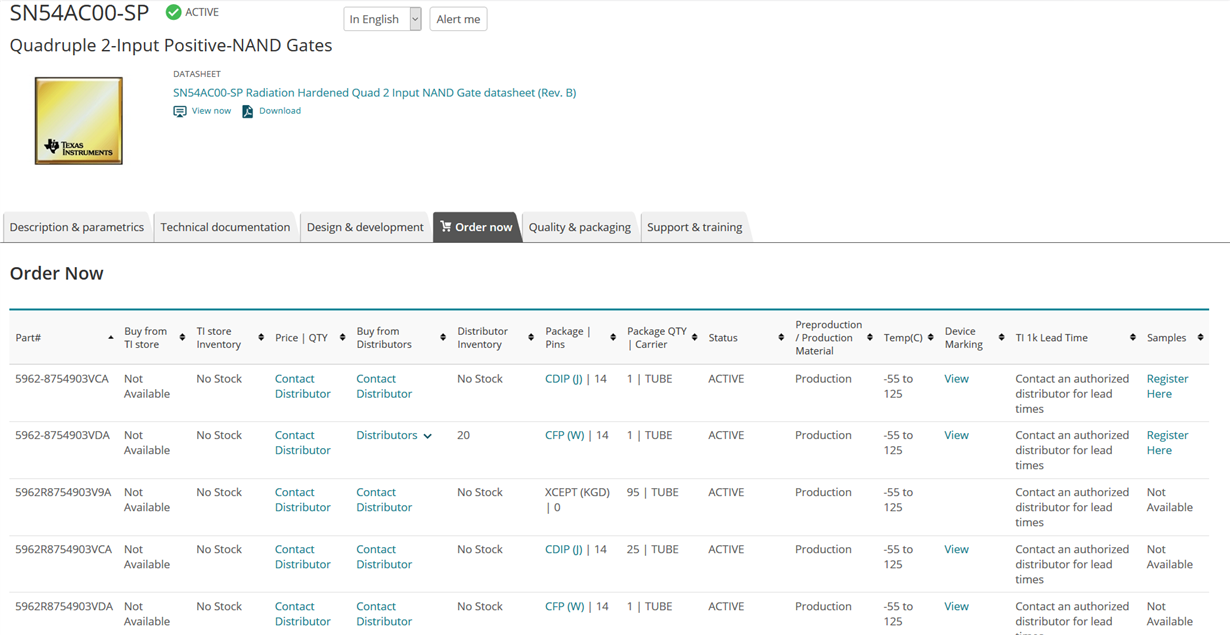1230x635 pixels.
Task: Click CDIP (J) package link for 5962R8754903VCA
Action: coord(564,550)
